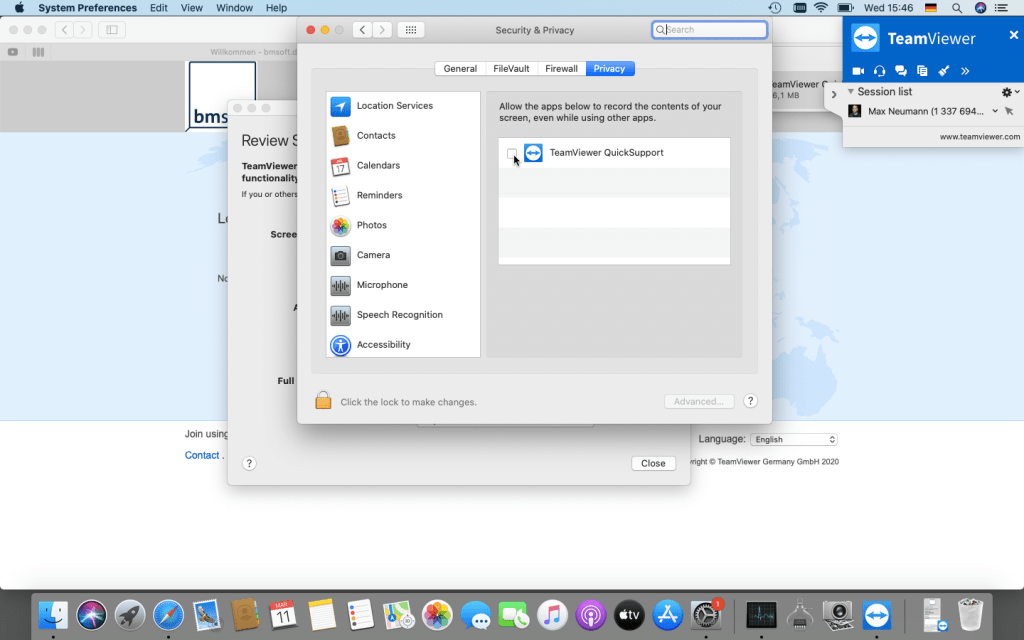
Task: Open App Store from the Dock
Action: (x=667, y=615)
